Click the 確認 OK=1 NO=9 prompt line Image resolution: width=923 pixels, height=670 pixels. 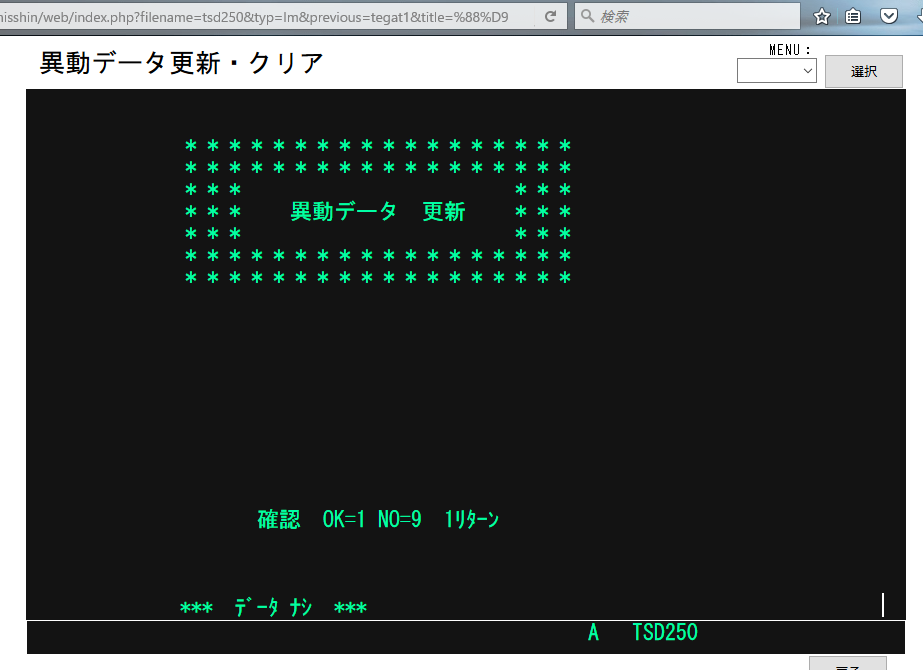378,519
